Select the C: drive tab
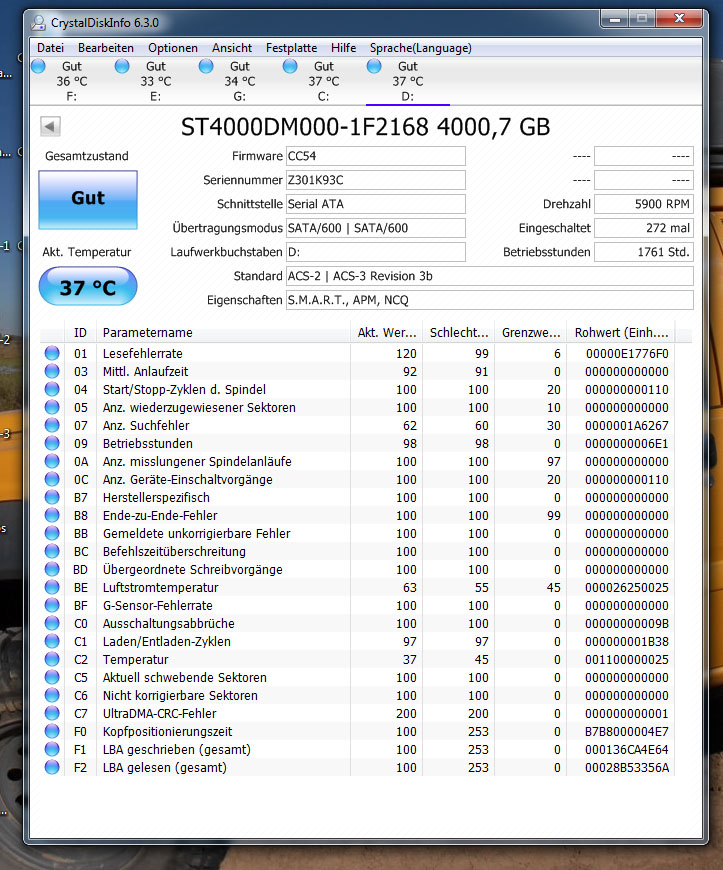Viewport: 723px width, 870px height. pyautogui.click(x=323, y=81)
